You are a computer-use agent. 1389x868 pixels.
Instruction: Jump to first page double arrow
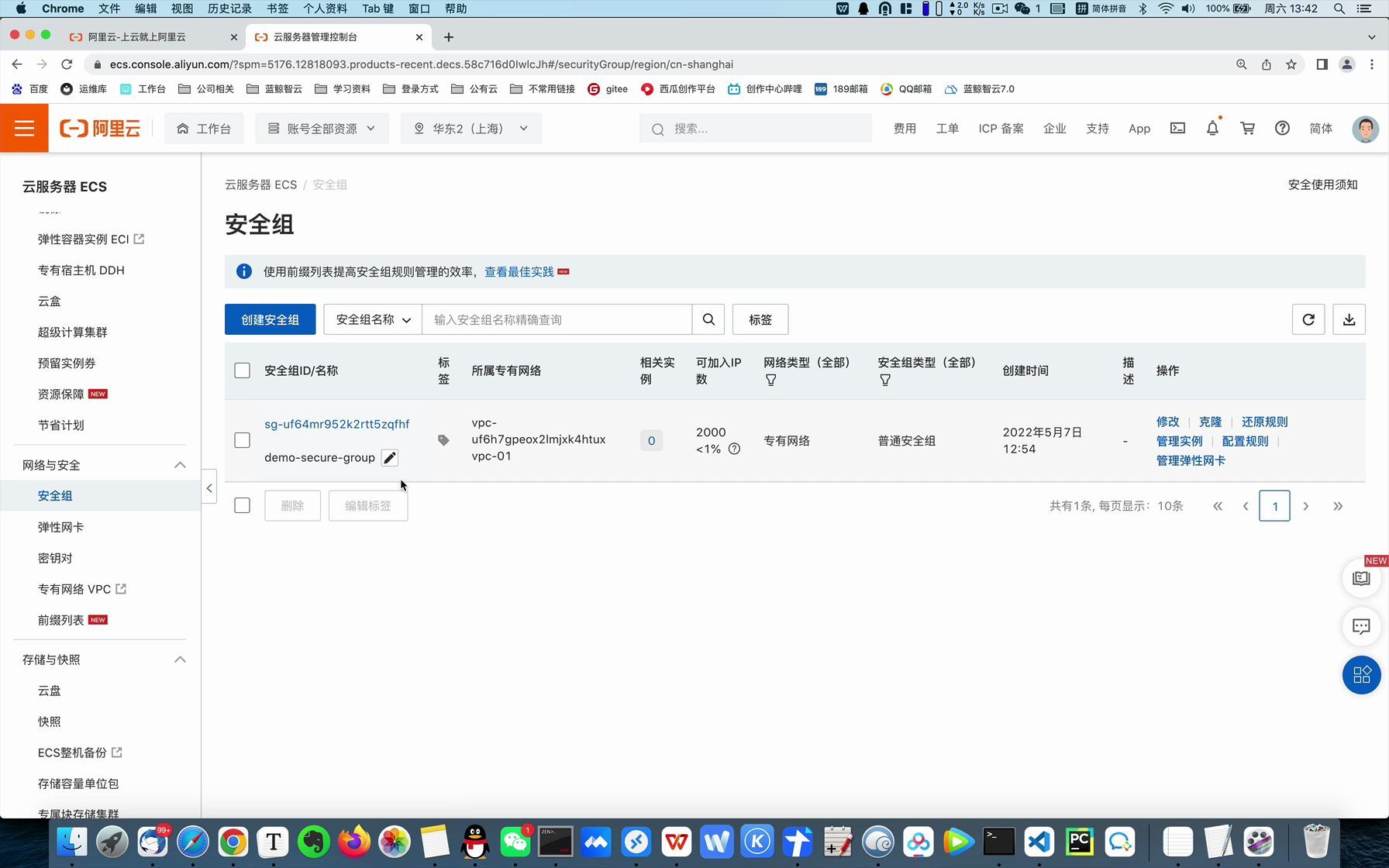pyautogui.click(x=1218, y=506)
